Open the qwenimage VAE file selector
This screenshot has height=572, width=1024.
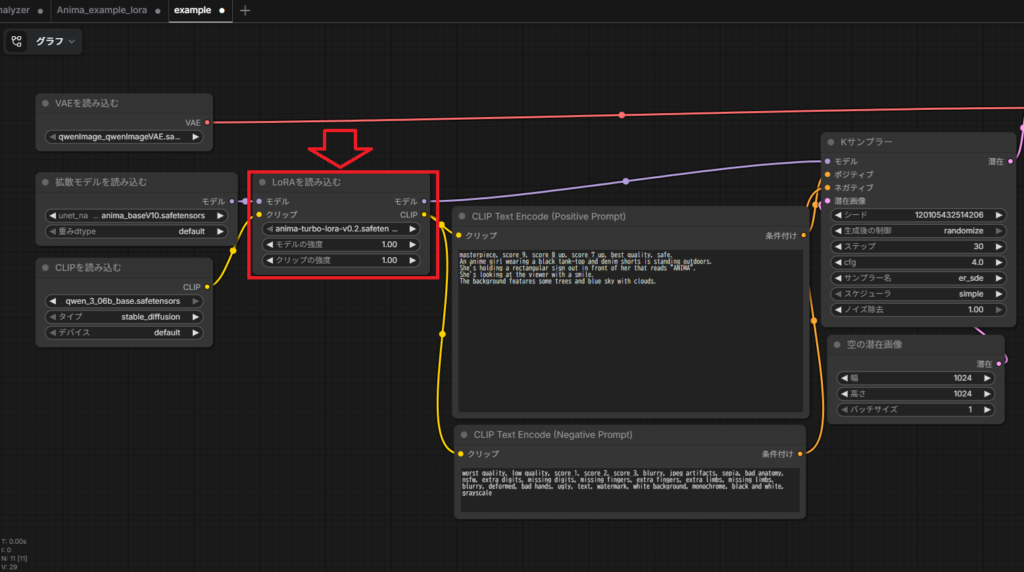tap(124, 137)
